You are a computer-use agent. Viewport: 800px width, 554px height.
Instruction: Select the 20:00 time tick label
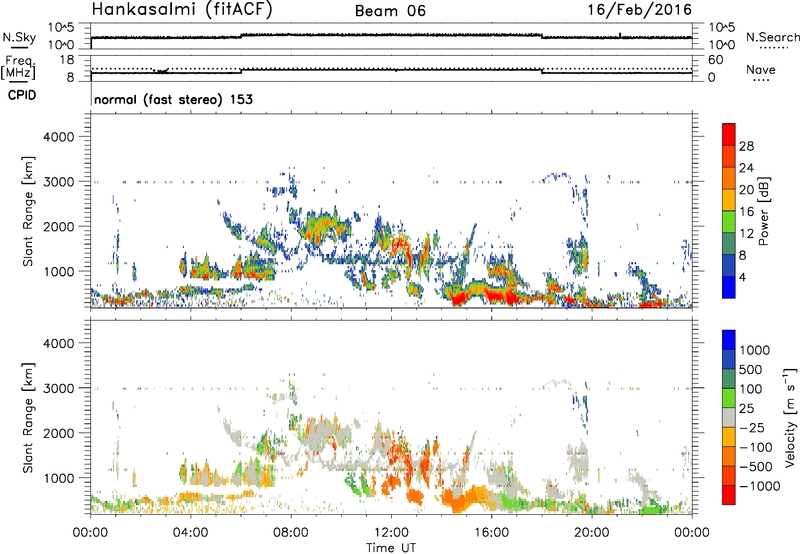pyautogui.click(x=592, y=533)
